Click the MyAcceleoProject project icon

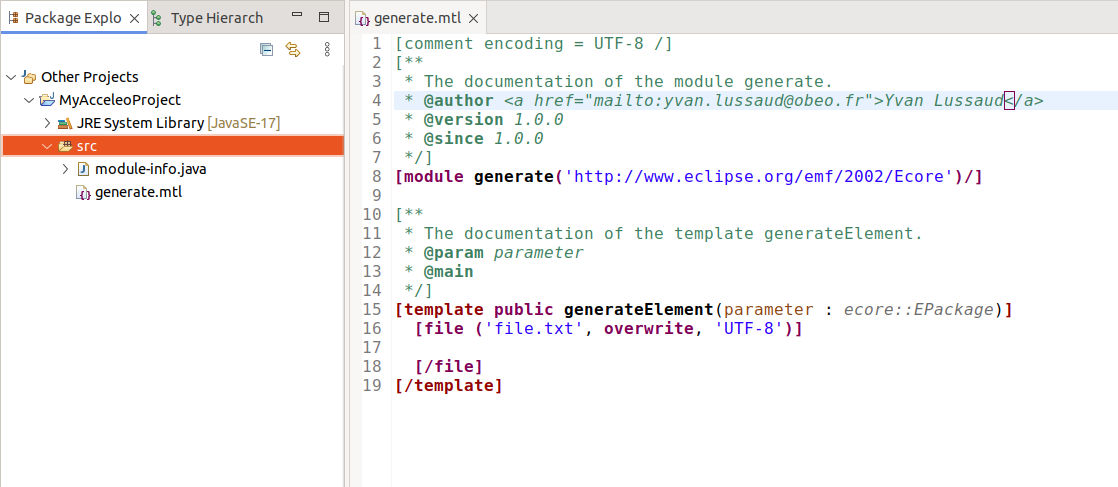pos(47,100)
